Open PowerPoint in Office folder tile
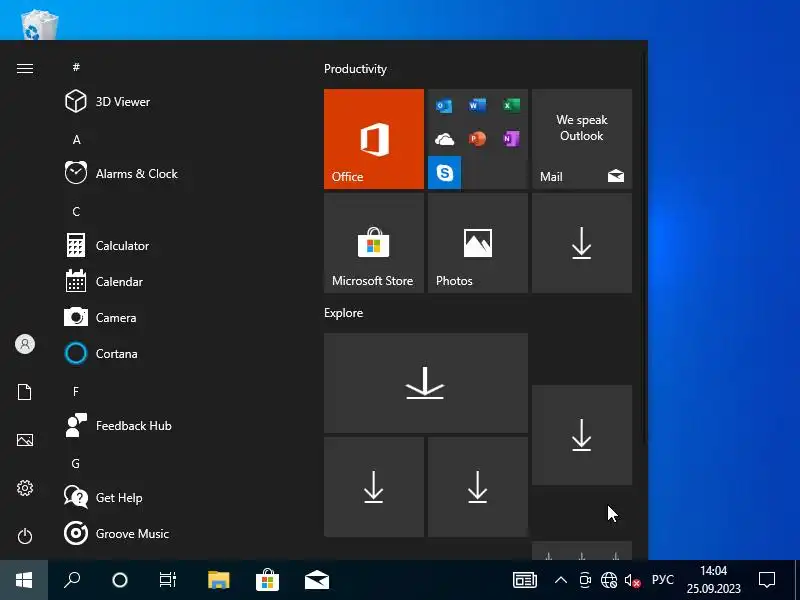Screen dimensions: 800x600 pyautogui.click(x=478, y=139)
